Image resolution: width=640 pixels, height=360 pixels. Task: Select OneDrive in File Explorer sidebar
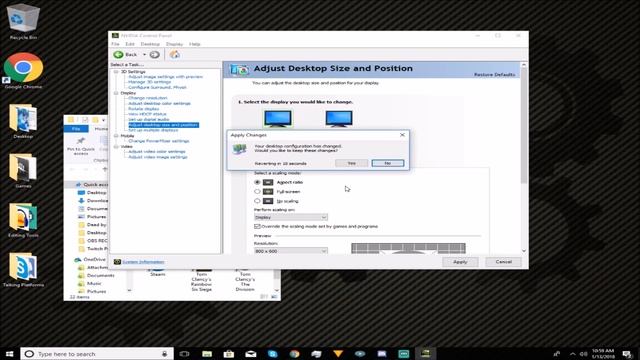click(x=94, y=259)
